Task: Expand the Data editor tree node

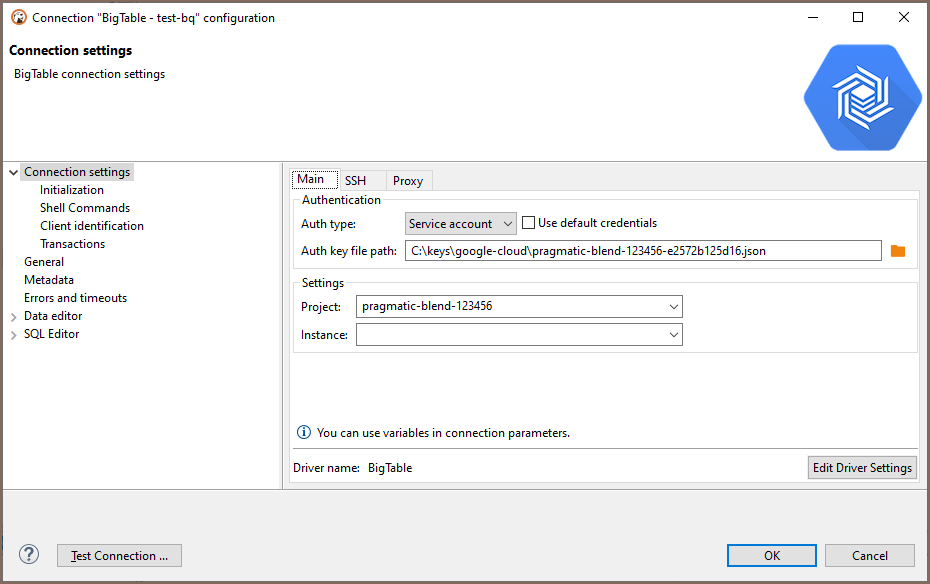Action: coord(13,317)
